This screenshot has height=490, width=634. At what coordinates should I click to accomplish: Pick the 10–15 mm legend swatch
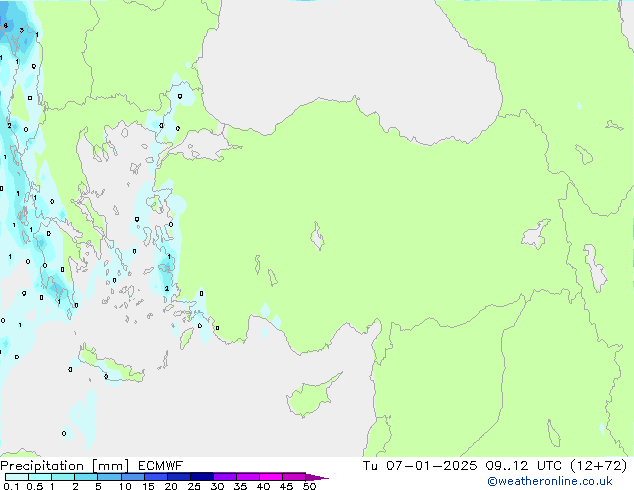133,477
